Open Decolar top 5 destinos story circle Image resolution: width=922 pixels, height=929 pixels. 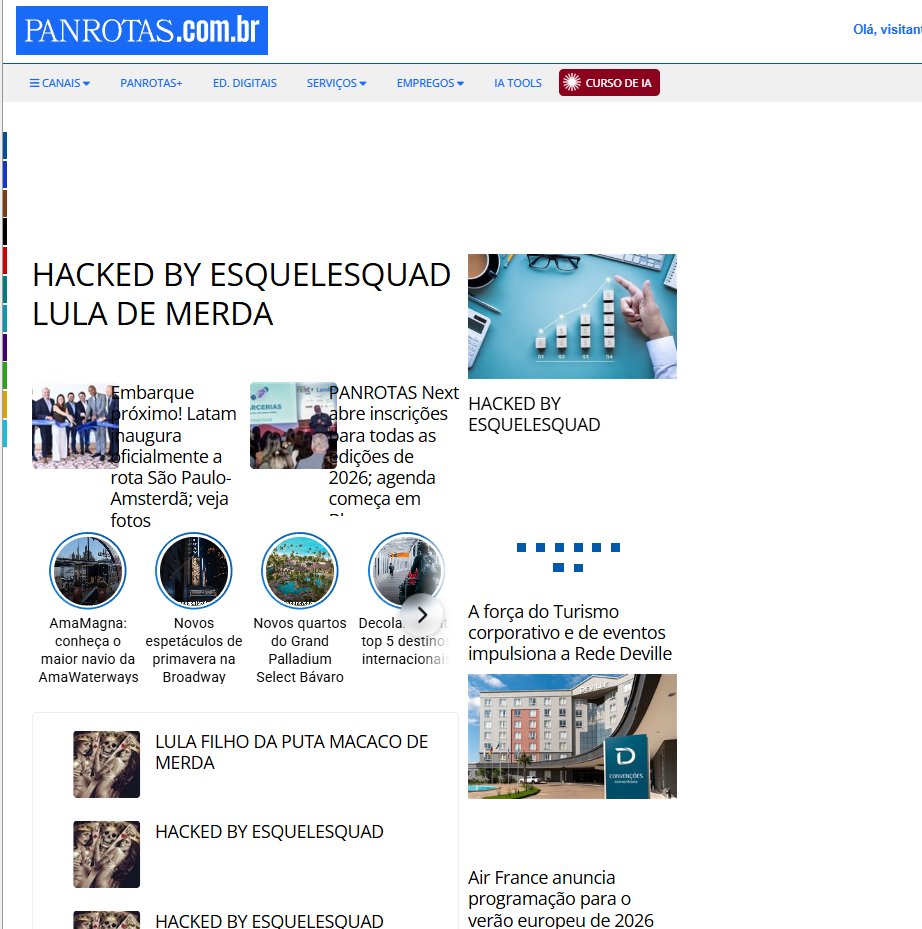pos(406,571)
